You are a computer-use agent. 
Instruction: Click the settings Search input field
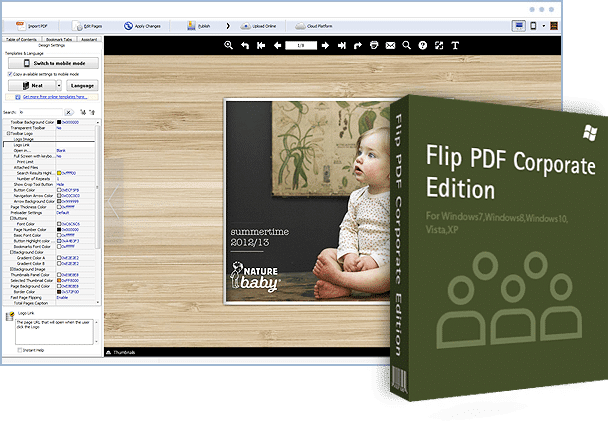(41, 112)
